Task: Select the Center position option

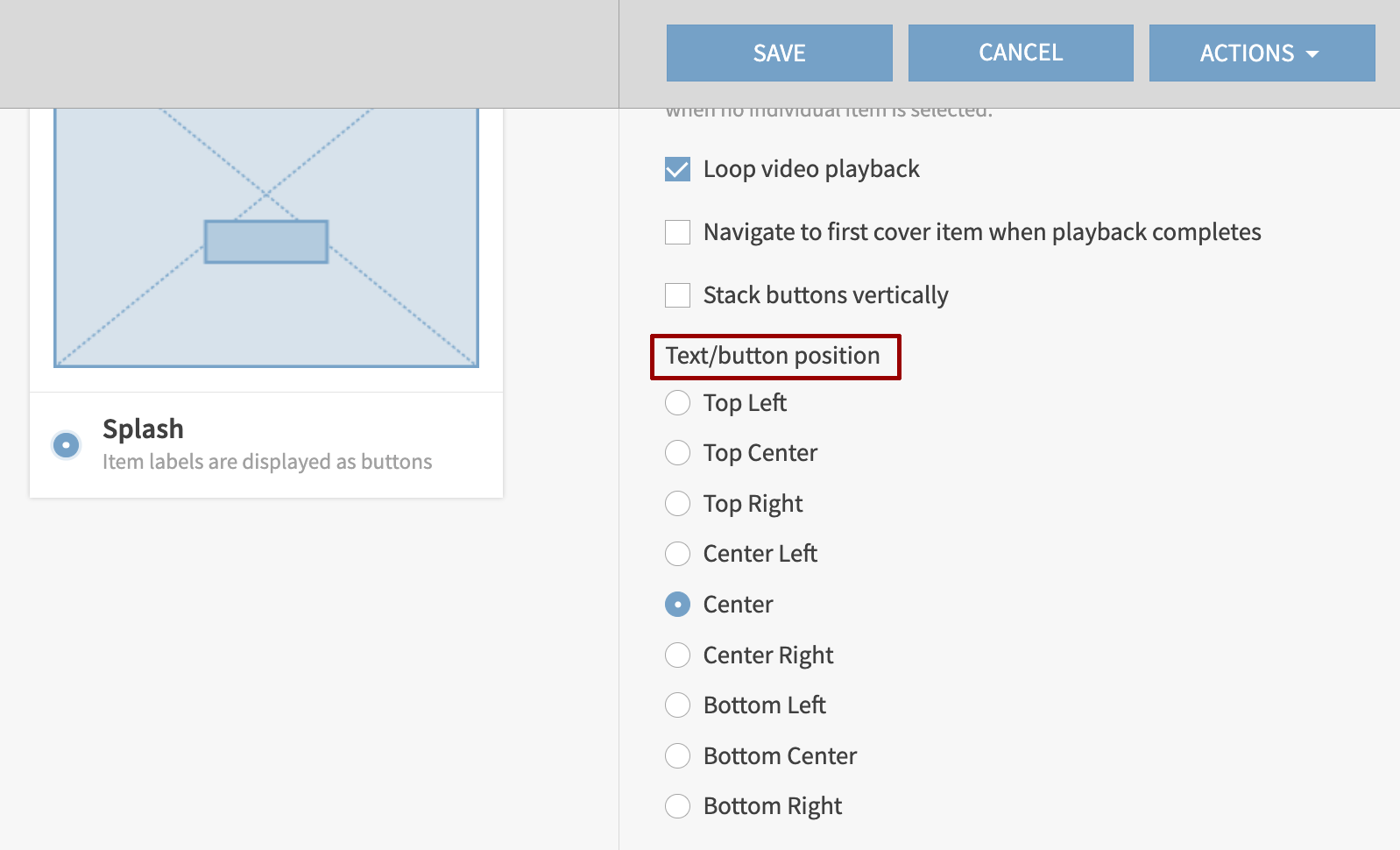Action: pyautogui.click(x=677, y=604)
